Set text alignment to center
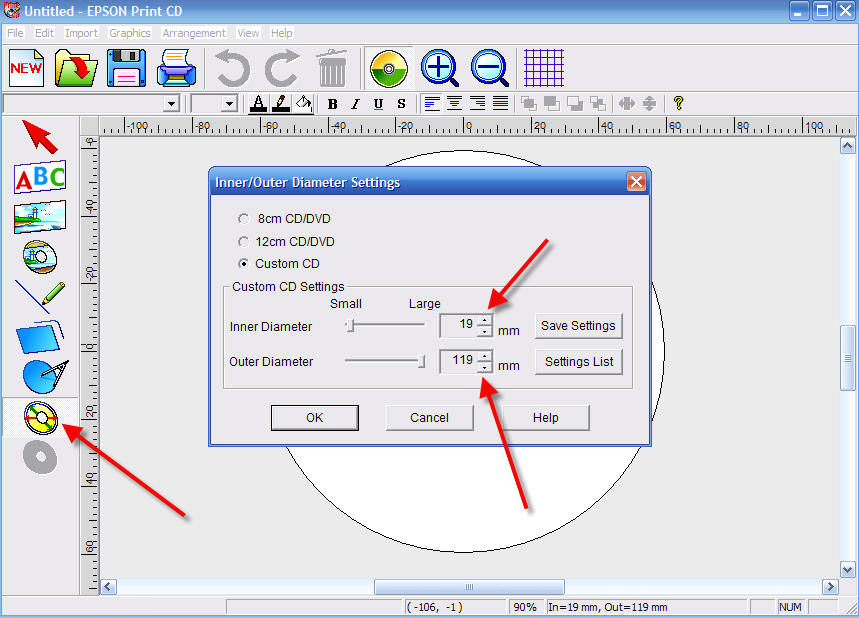This screenshot has height=618, width=859. pos(454,103)
